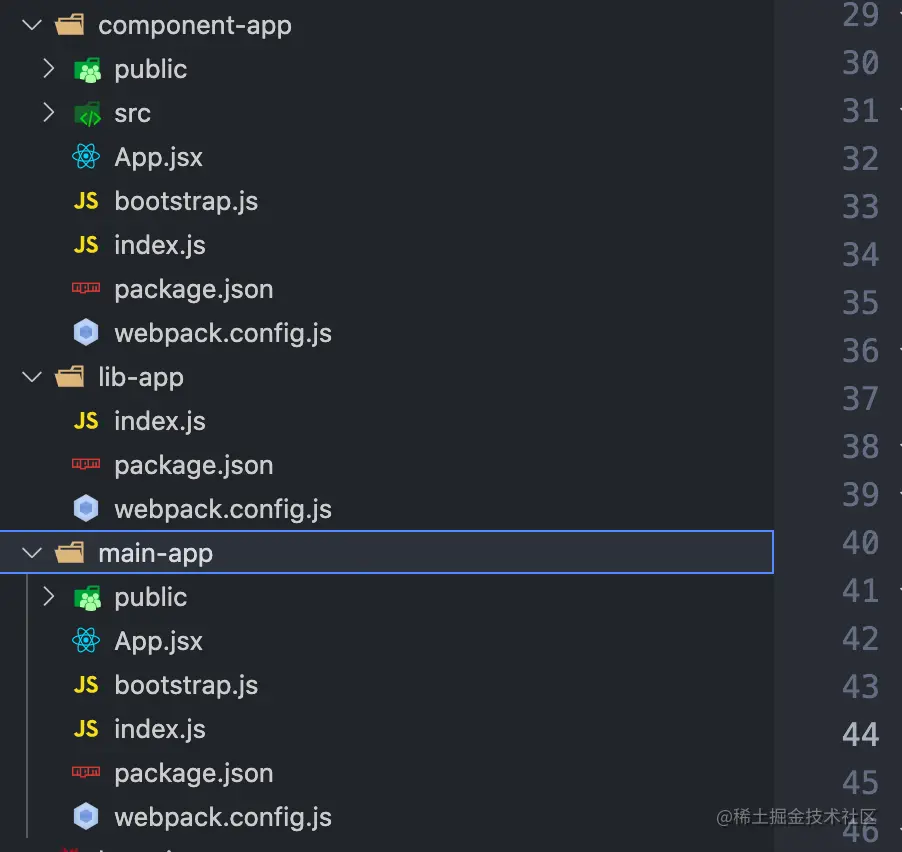Select the component-app folder name
Screen dimensions: 902x852
point(195,26)
